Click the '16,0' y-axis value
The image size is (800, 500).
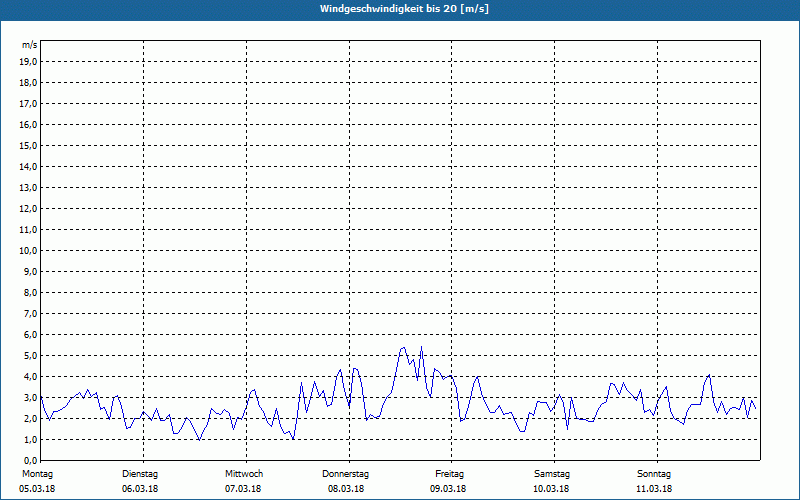(28, 124)
